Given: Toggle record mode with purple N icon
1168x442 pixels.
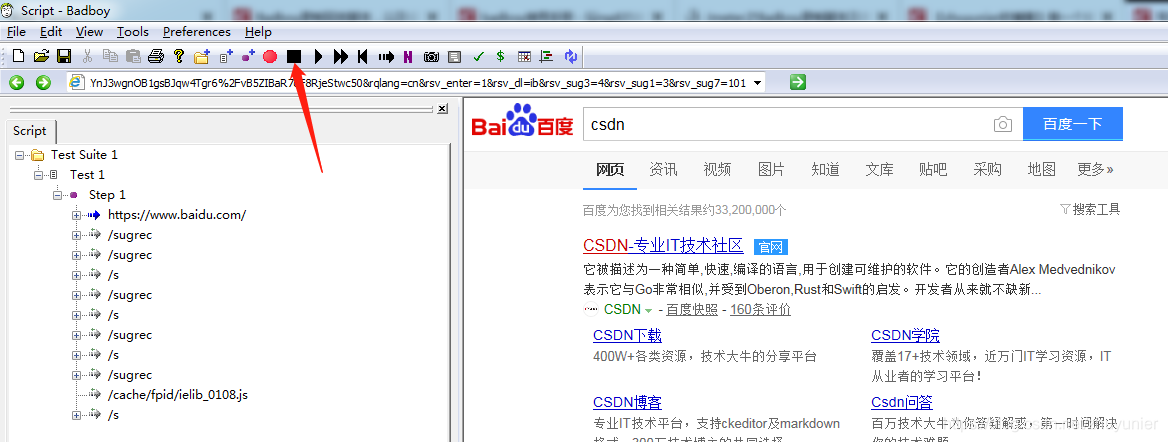Looking at the screenshot, I should (408, 56).
